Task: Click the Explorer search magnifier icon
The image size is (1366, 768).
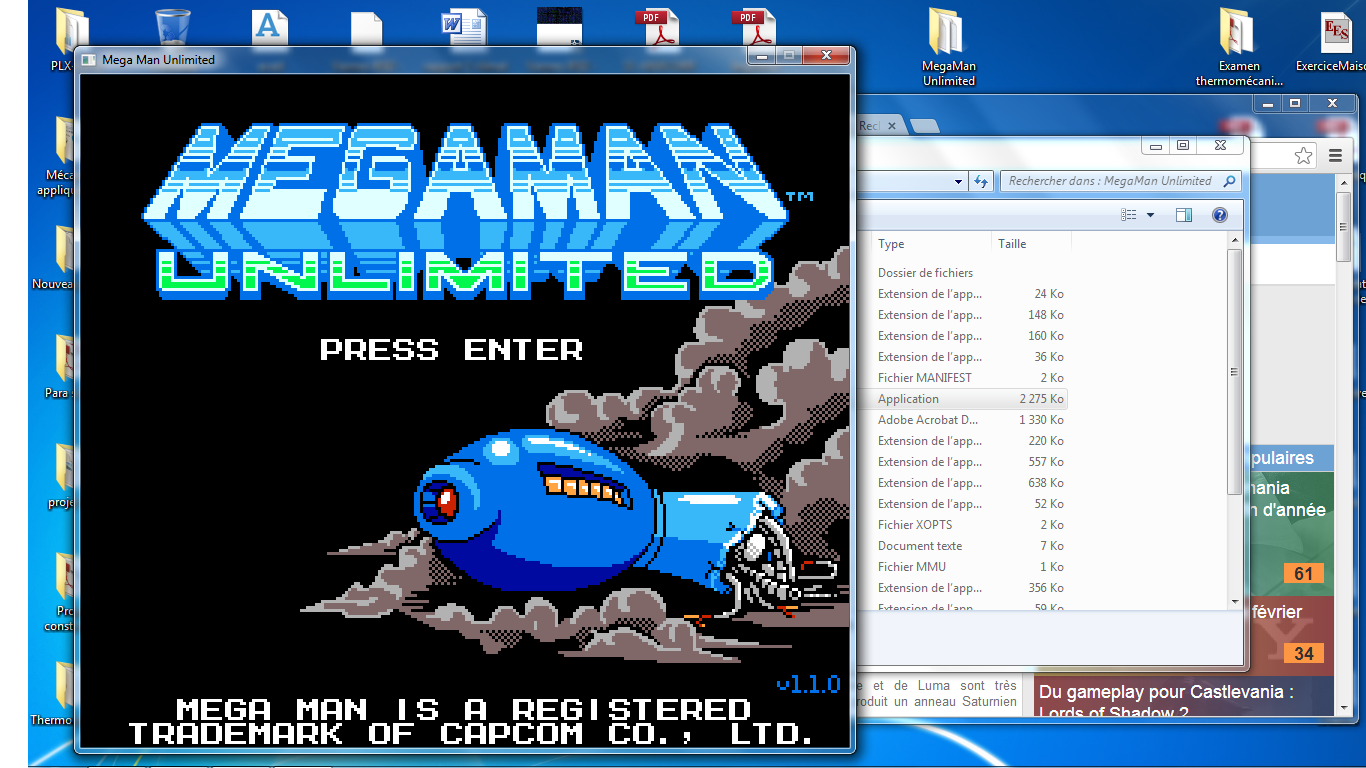Action: [x=1230, y=181]
